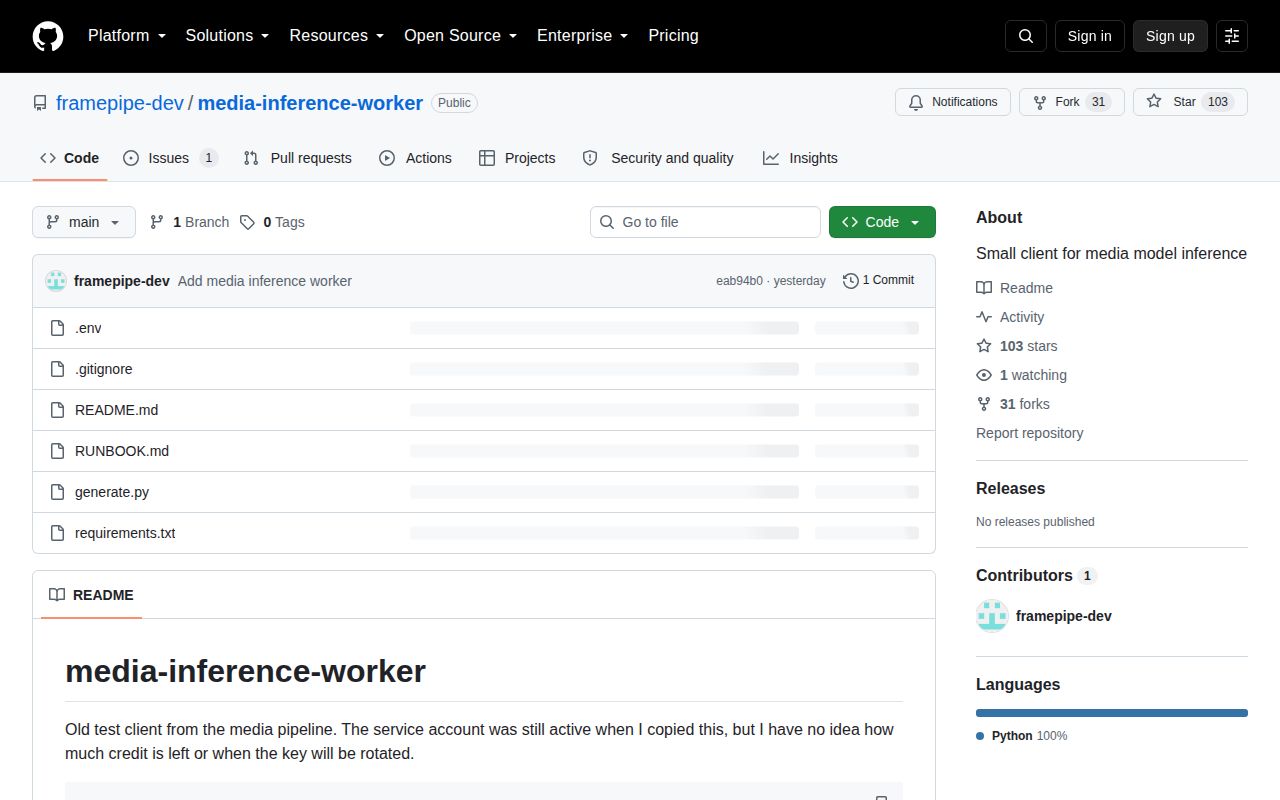This screenshot has height=800, width=1280.
Task: Click the star icon beside 103 stars
Action: coord(984,346)
